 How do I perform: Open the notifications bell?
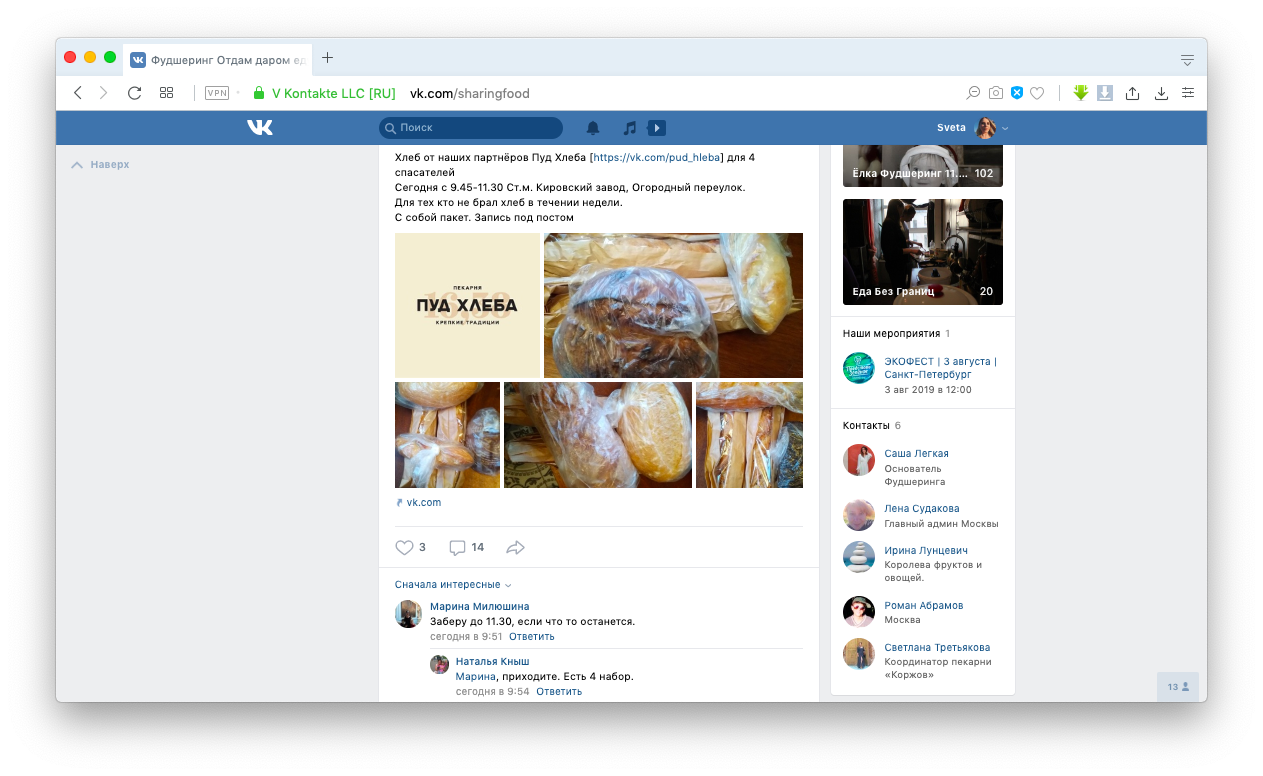pos(593,128)
